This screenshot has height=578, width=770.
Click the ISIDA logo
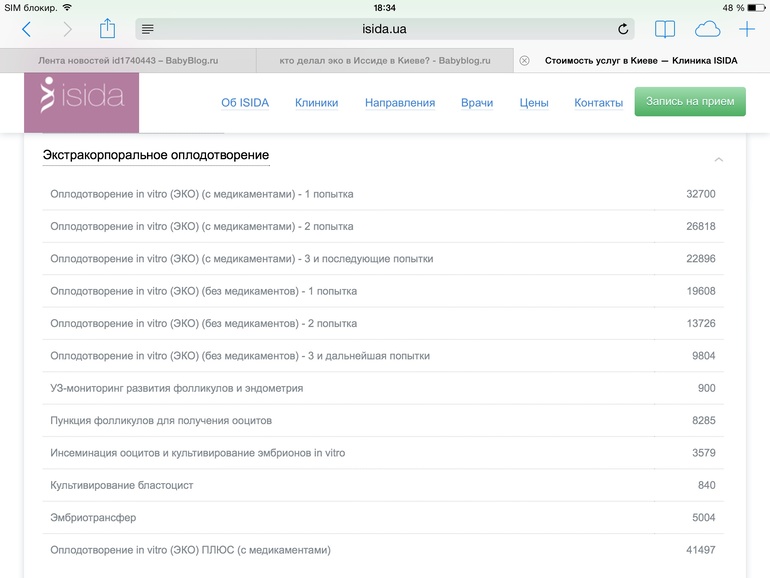point(81,99)
